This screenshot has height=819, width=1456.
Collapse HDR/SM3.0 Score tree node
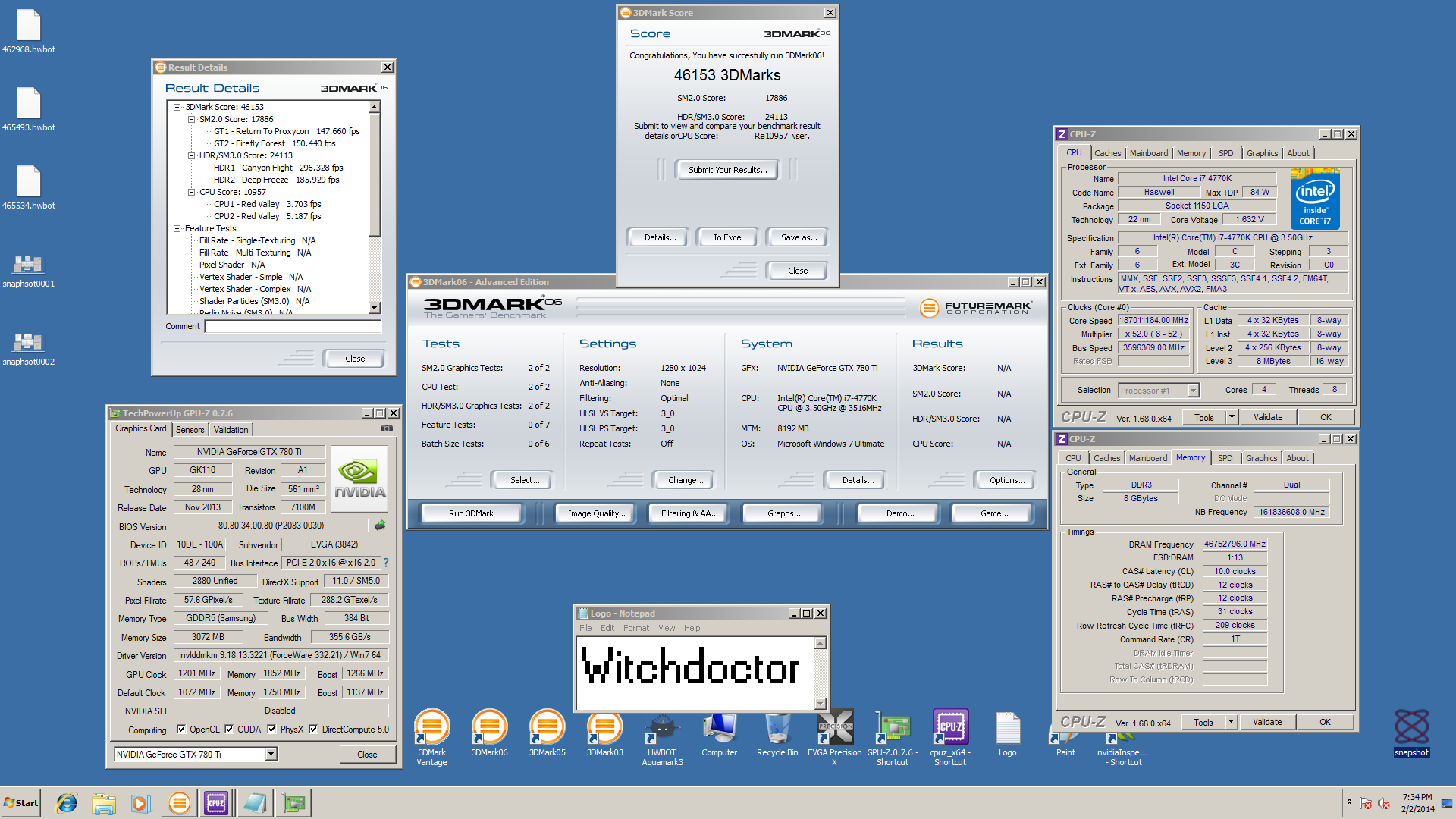pyautogui.click(x=191, y=155)
